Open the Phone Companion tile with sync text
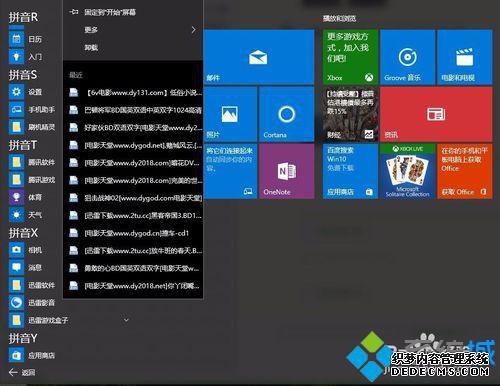This screenshot has height=386, width=500. 230,171
